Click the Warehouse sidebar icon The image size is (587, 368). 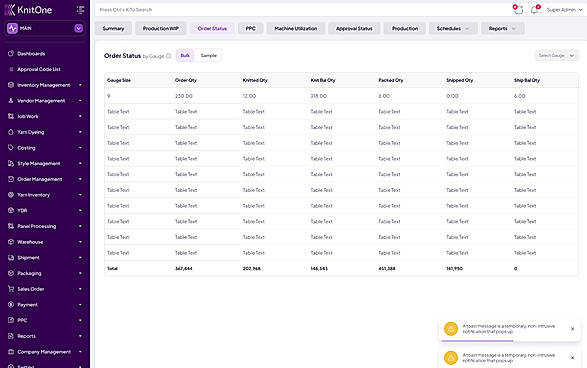[x=11, y=242]
